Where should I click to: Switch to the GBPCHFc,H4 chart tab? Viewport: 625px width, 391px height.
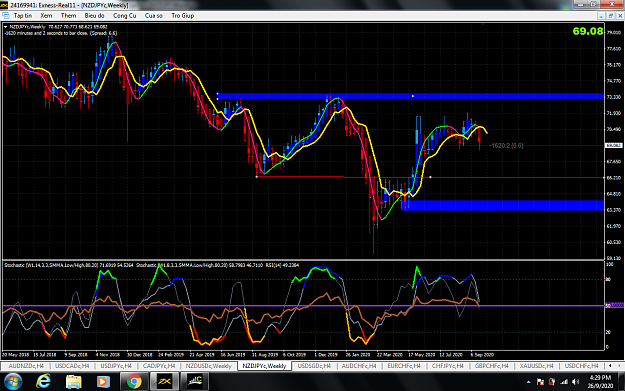[491, 366]
